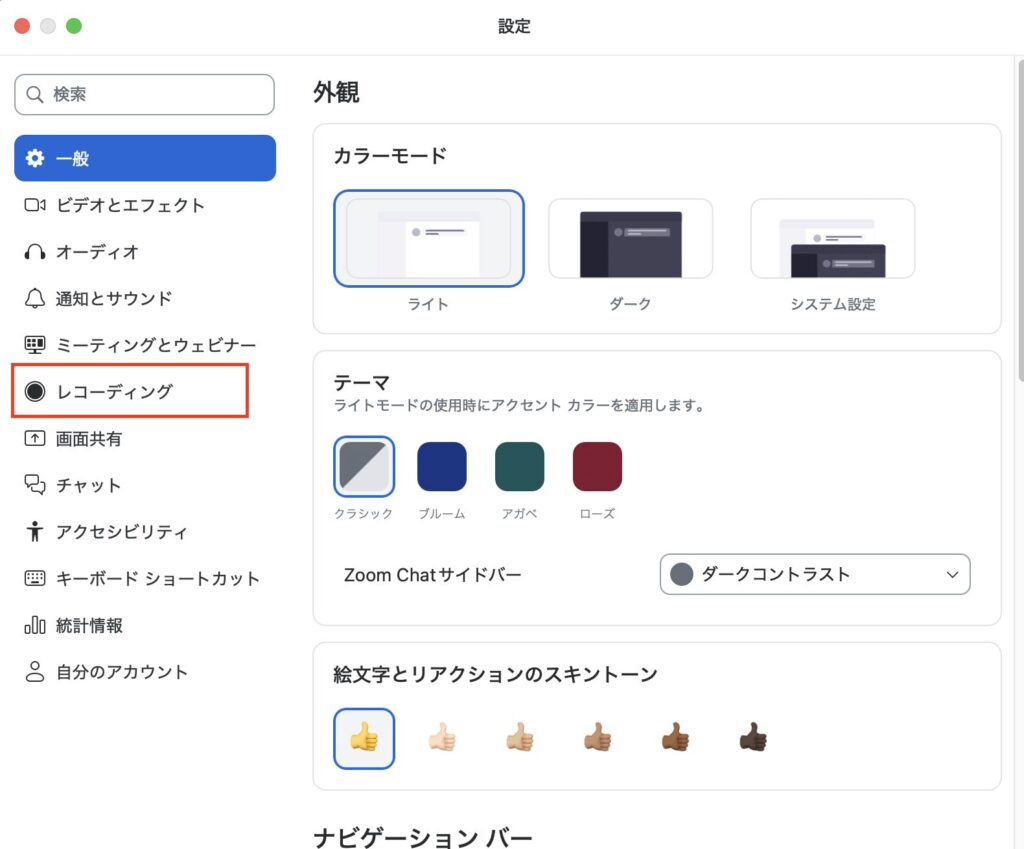Select the ライト color mode option
This screenshot has height=849, width=1024.
pyautogui.click(x=428, y=239)
